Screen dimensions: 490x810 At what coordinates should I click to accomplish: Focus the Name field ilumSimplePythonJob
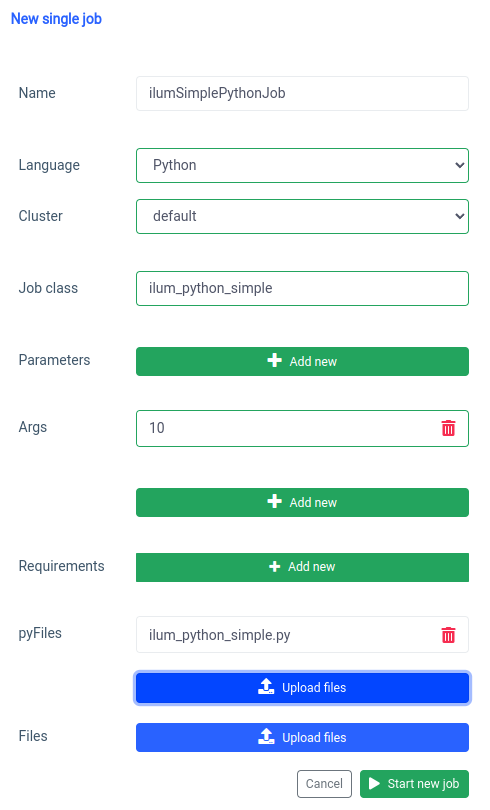(x=302, y=94)
